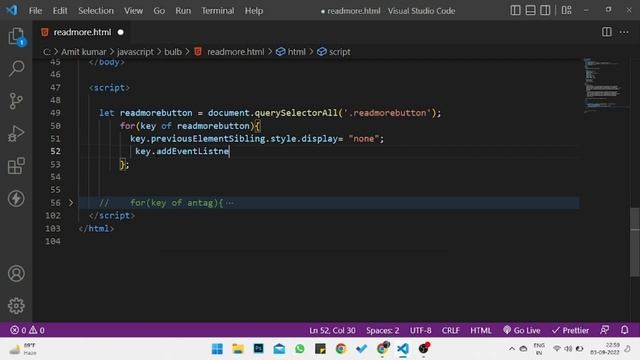This screenshot has width=640, height=360.
Task: Expand the folded code at line 56
Action: (x=71, y=202)
